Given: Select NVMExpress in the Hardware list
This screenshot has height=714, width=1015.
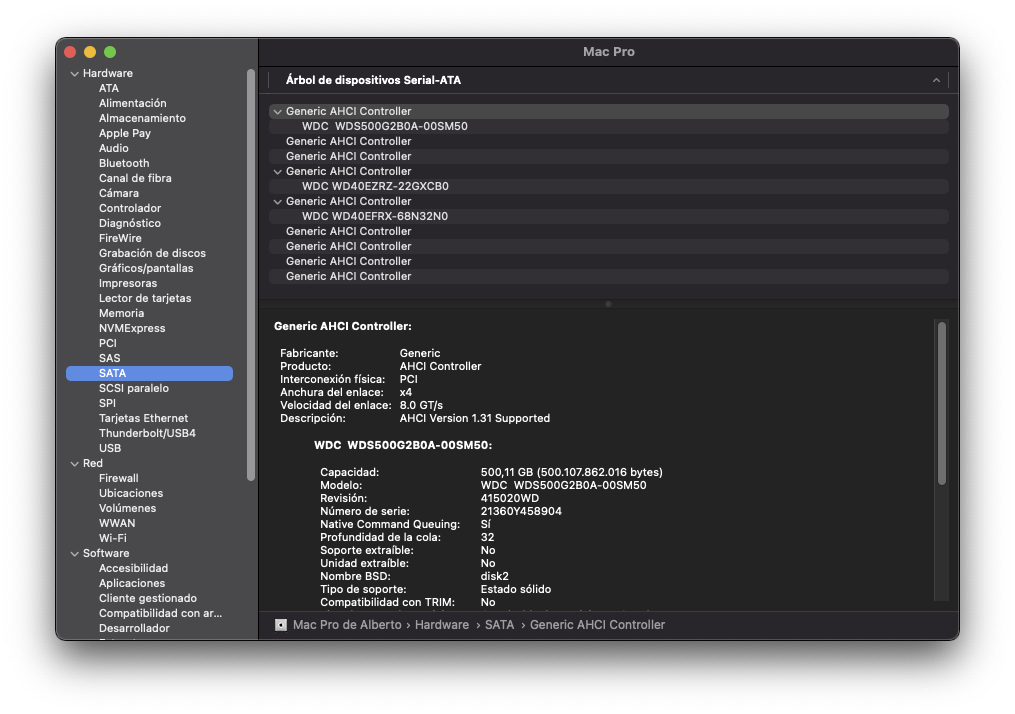Looking at the screenshot, I should pyautogui.click(x=132, y=328).
